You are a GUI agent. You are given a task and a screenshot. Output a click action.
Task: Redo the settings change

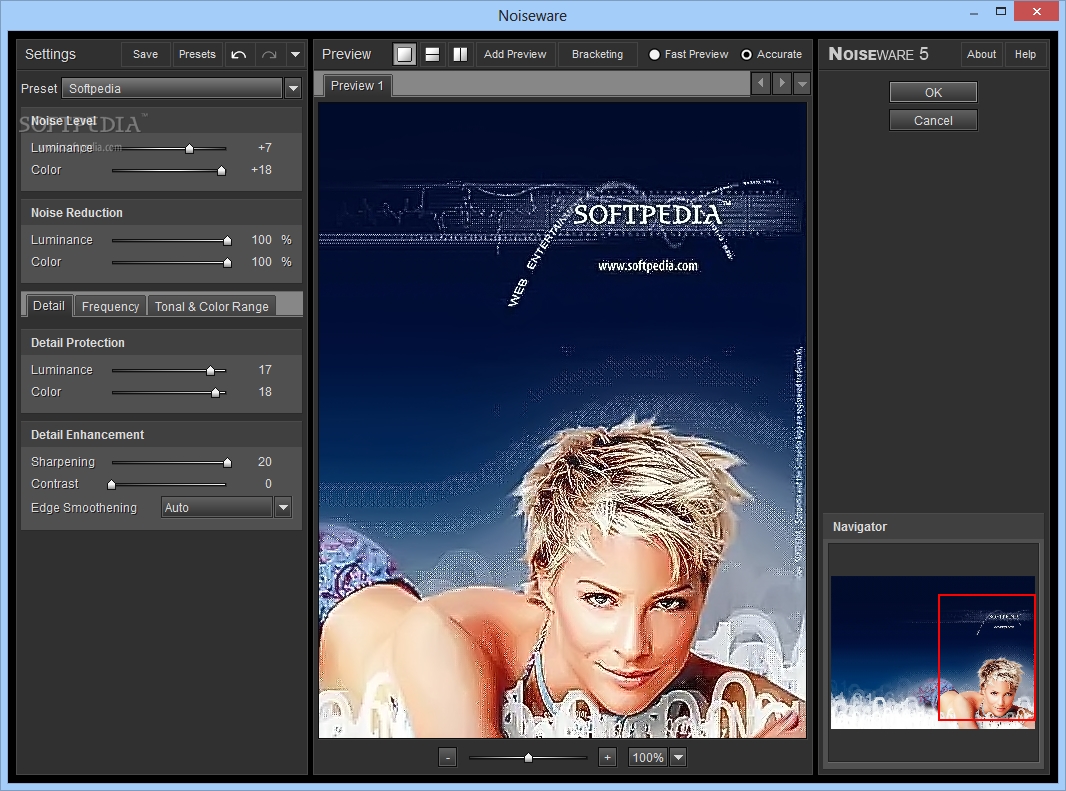[x=270, y=54]
